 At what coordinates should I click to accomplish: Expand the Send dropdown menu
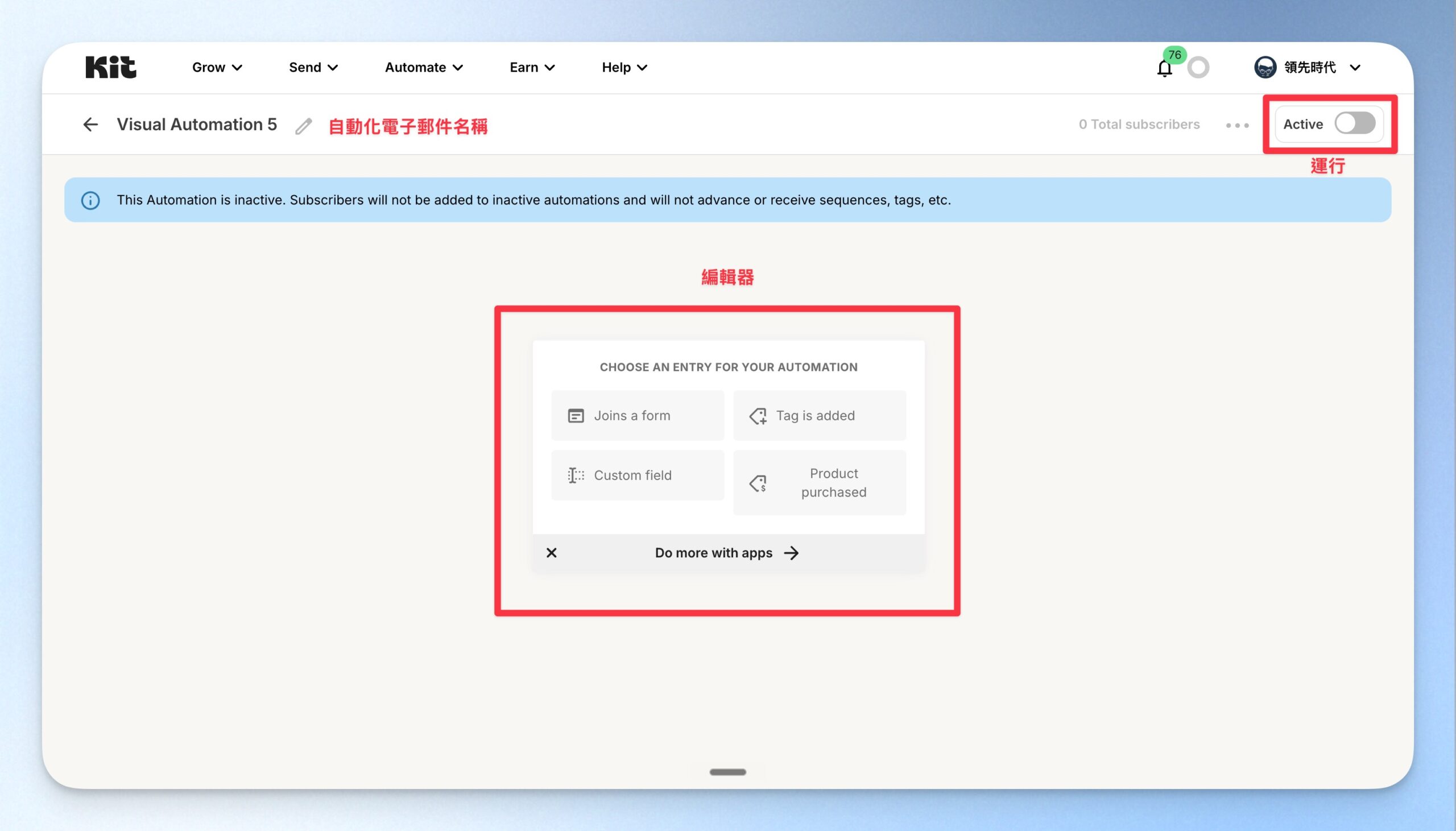(x=313, y=67)
